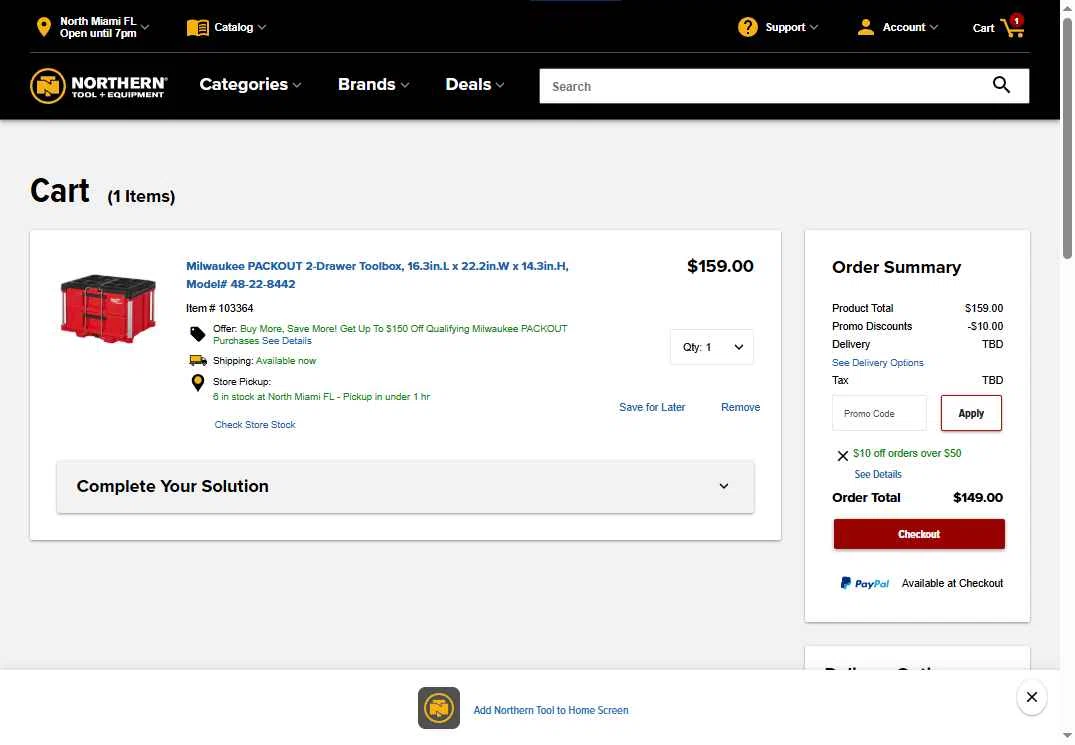Click the '$10 off orders over $50' text

(907, 453)
